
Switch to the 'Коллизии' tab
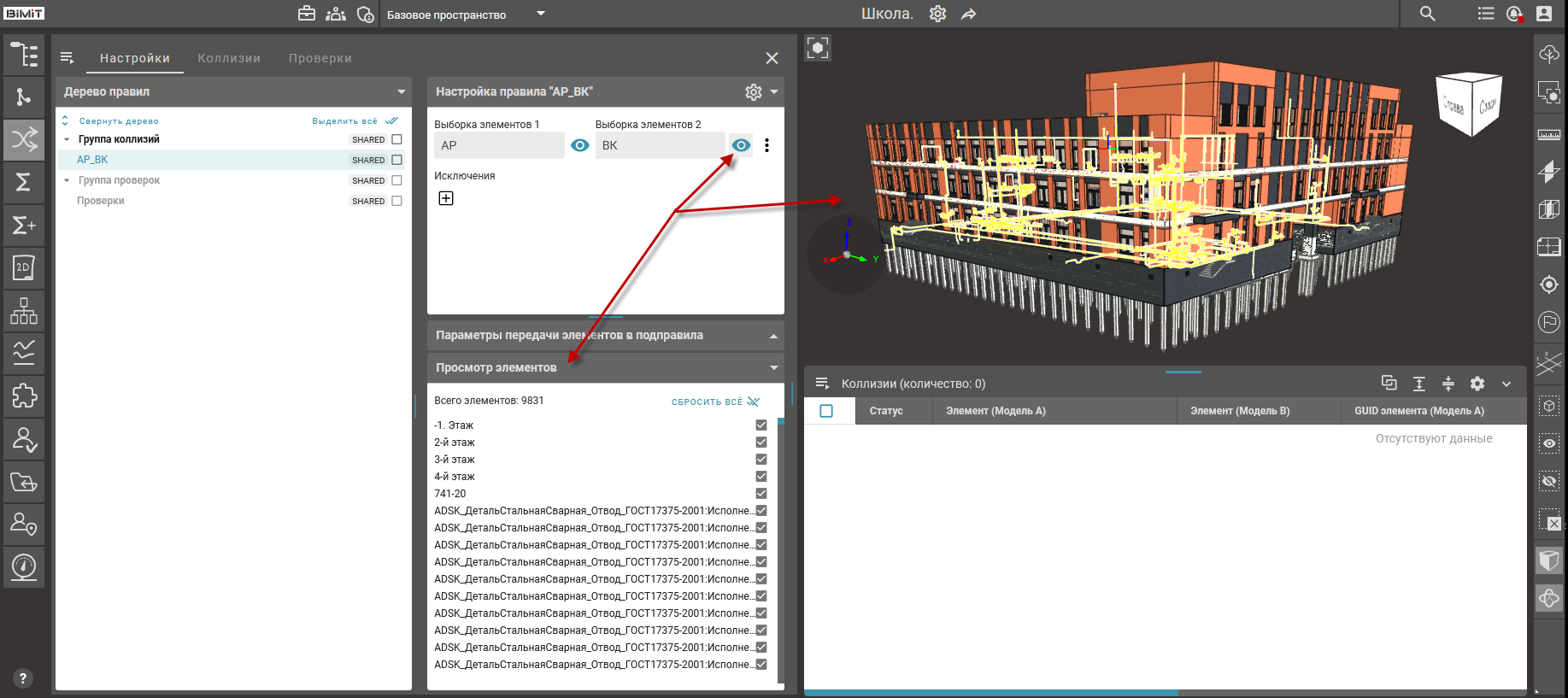coord(229,58)
